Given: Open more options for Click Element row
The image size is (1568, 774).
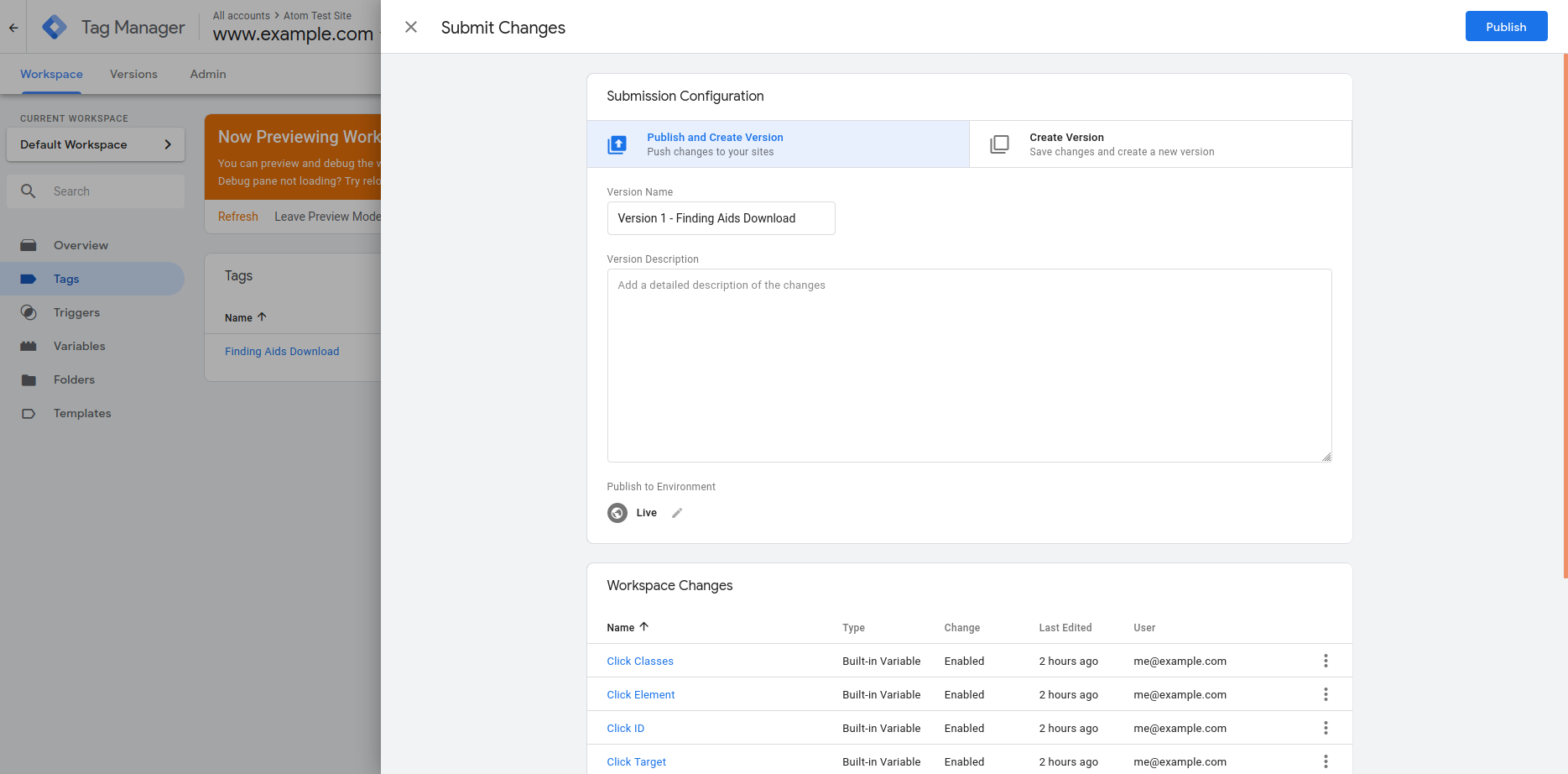Looking at the screenshot, I should (1326, 694).
